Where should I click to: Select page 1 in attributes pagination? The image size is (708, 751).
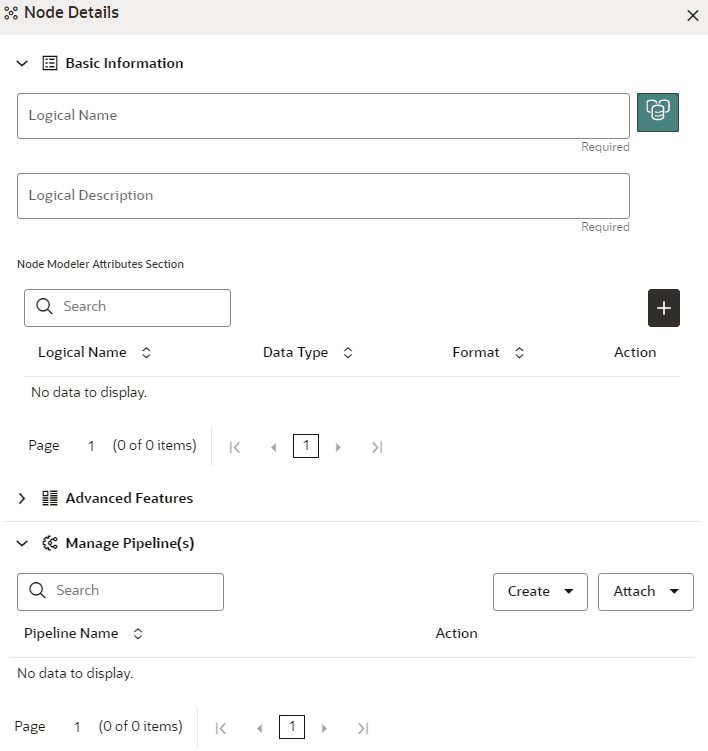click(x=306, y=446)
